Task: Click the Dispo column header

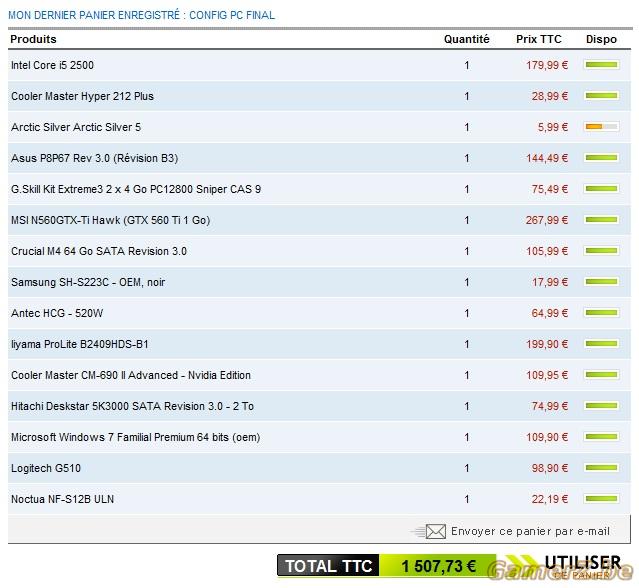Action: [x=601, y=39]
